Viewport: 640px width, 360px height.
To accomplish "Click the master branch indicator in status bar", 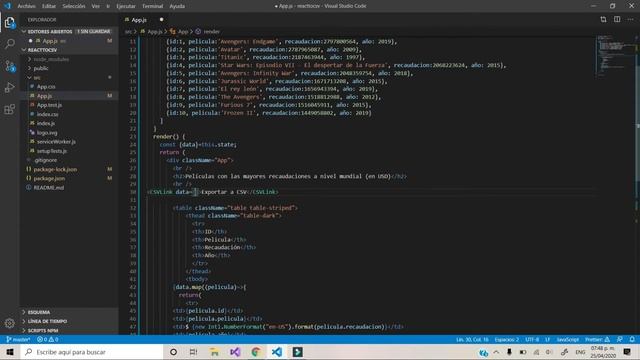I will (x=18, y=340).
